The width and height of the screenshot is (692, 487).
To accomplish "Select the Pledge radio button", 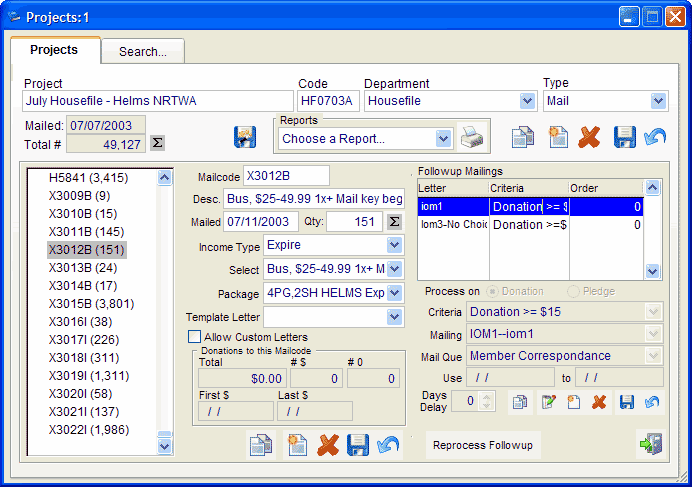I will pyautogui.click(x=573, y=291).
